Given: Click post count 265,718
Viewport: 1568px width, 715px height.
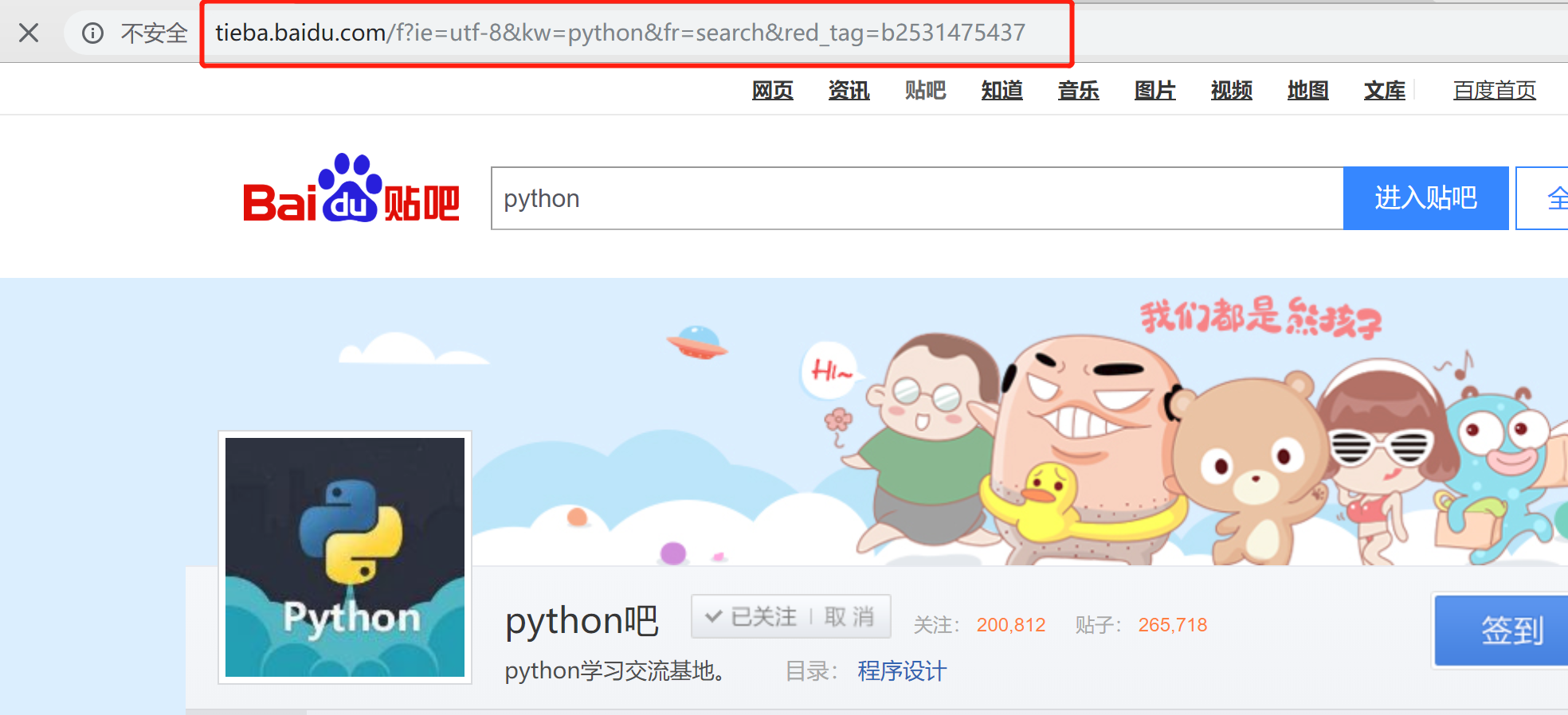Looking at the screenshot, I should point(1173,625).
